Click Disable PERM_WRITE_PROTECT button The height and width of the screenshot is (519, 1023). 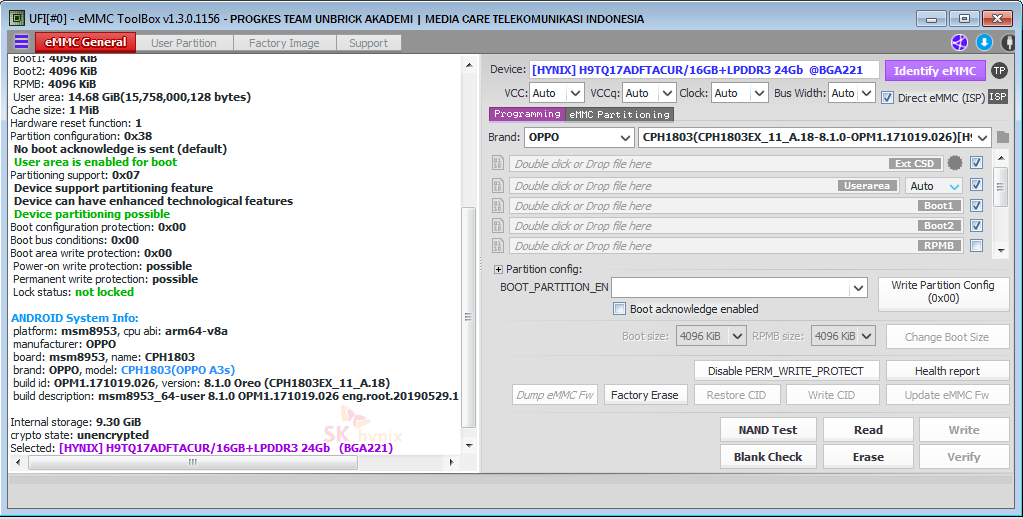786,371
